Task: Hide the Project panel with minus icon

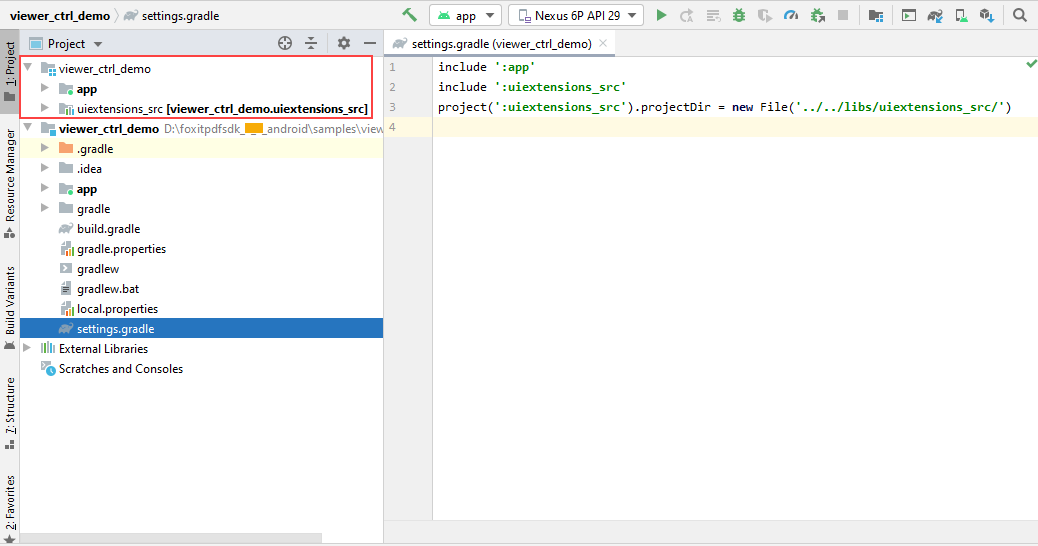Action: tap(369, 43)
